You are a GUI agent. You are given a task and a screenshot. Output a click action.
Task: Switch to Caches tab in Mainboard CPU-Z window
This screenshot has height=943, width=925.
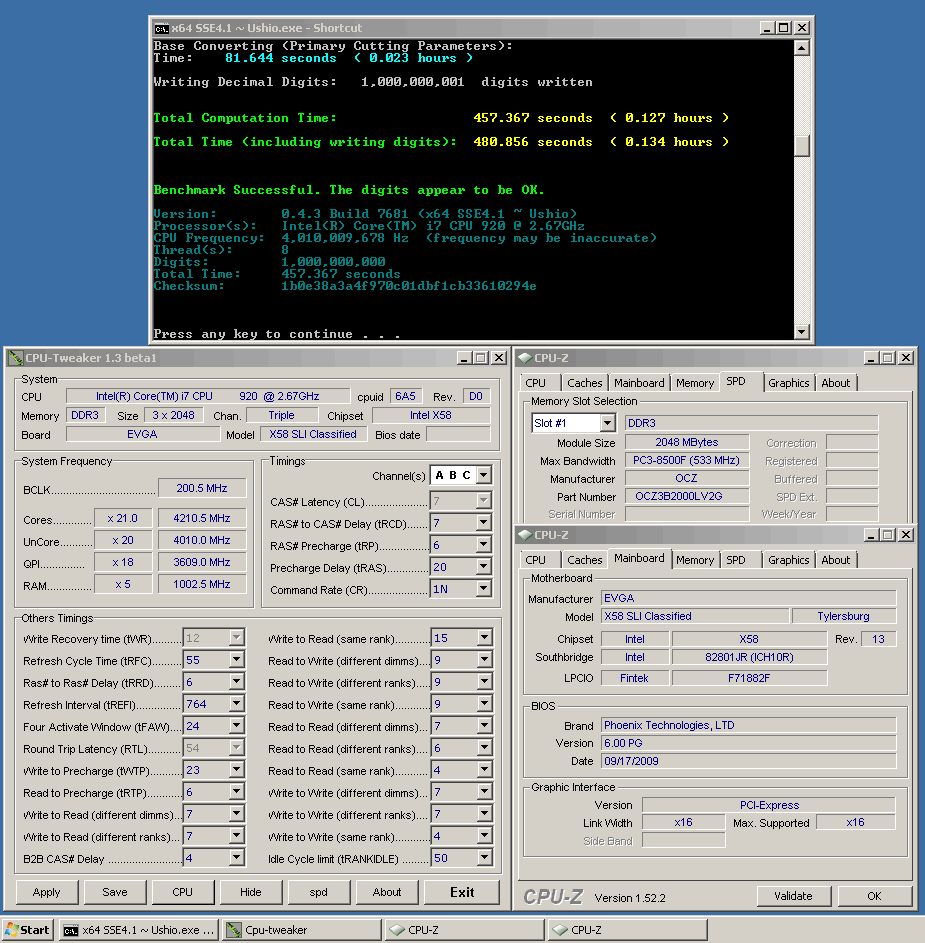coord(584,560)
